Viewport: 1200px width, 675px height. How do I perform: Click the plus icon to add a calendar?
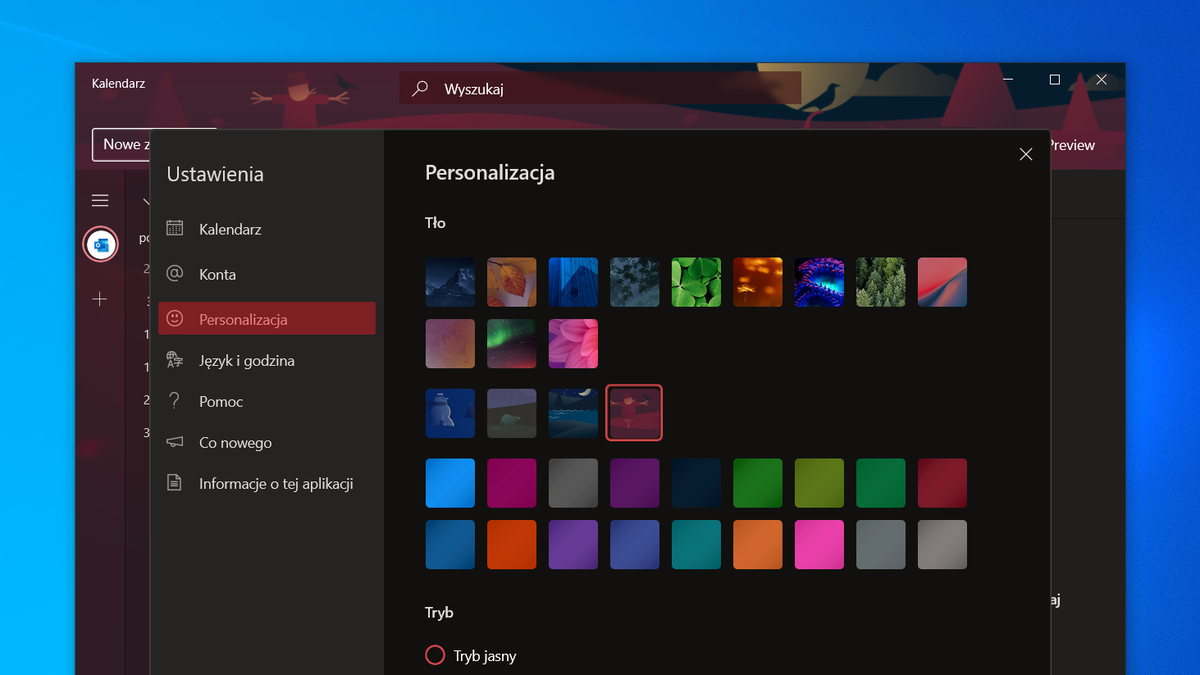100,298
